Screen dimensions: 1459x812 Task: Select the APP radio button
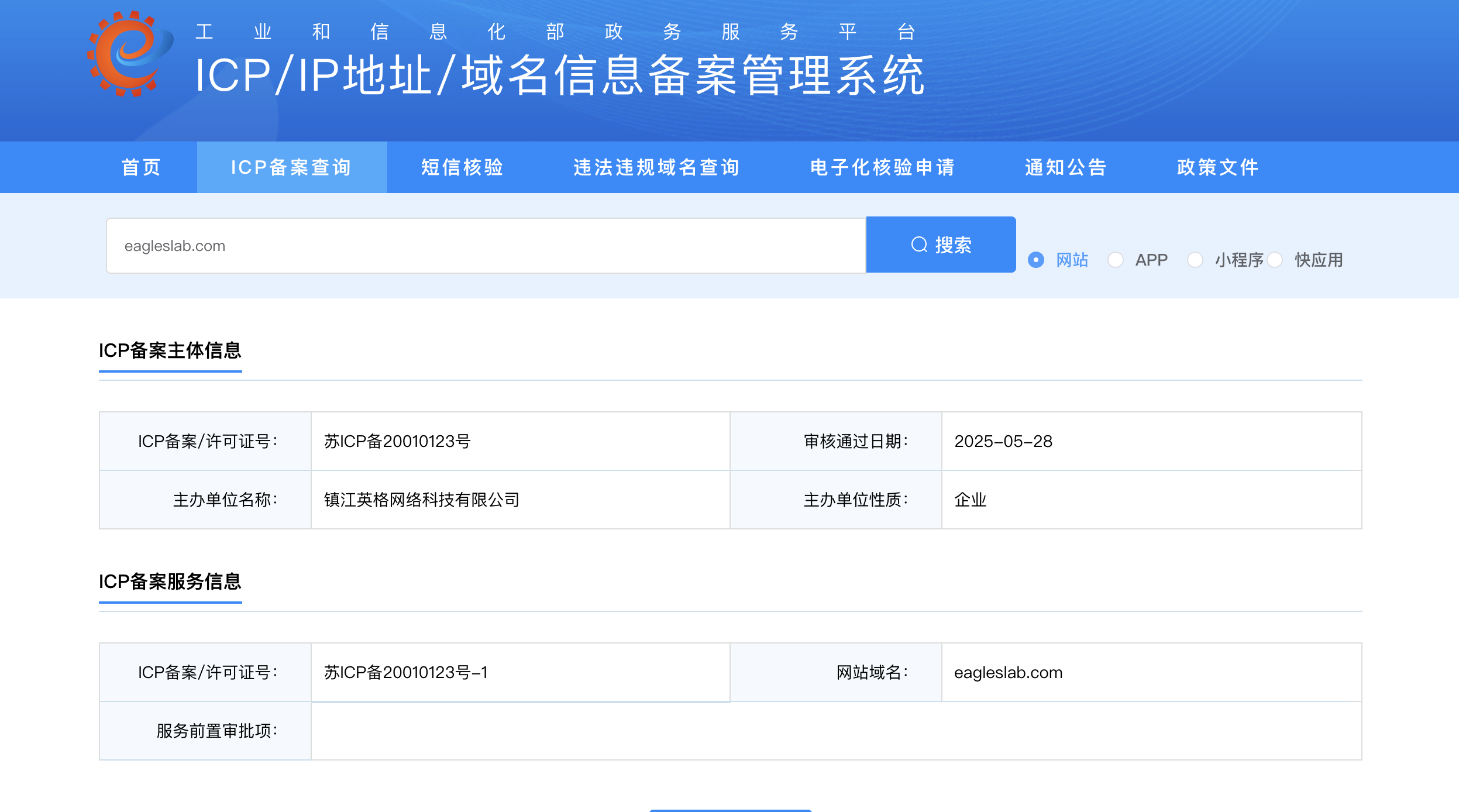pos(1116,260)
